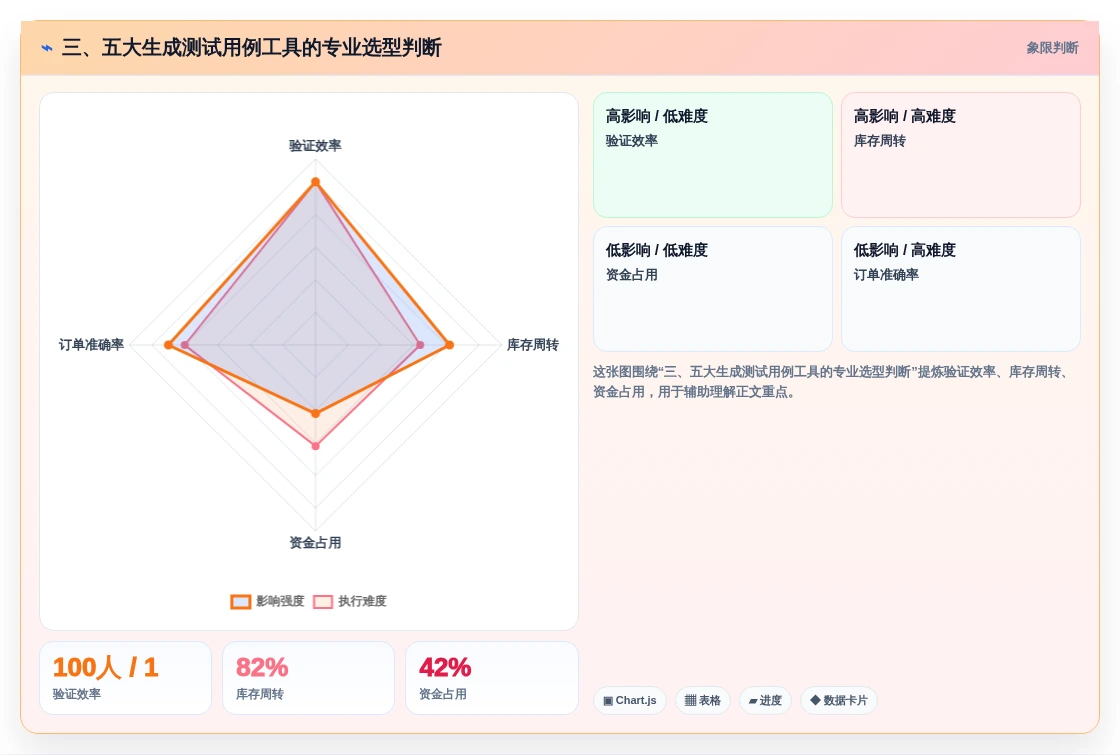Click the 进度 chip bar icon
Screen dimensions: 1120x755
click(x=753, y=701)
